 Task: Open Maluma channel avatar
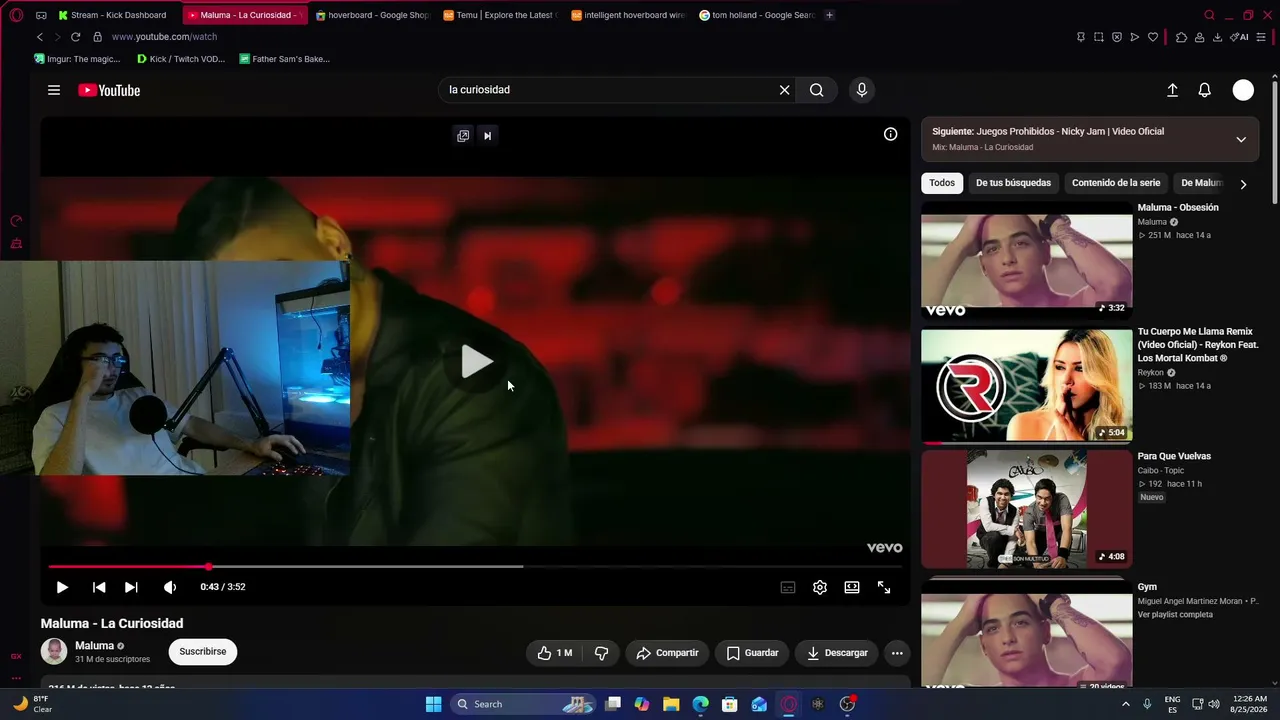pyautogui.click(x=54, y=652)
